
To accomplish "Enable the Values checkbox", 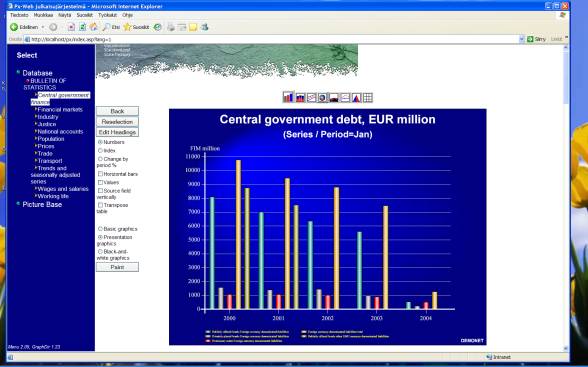I will (x=100, y=183).
